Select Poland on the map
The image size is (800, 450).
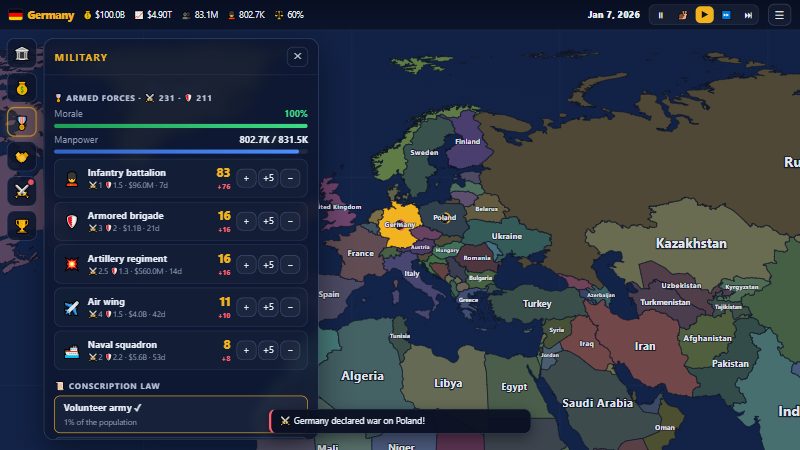click(444, 218)
